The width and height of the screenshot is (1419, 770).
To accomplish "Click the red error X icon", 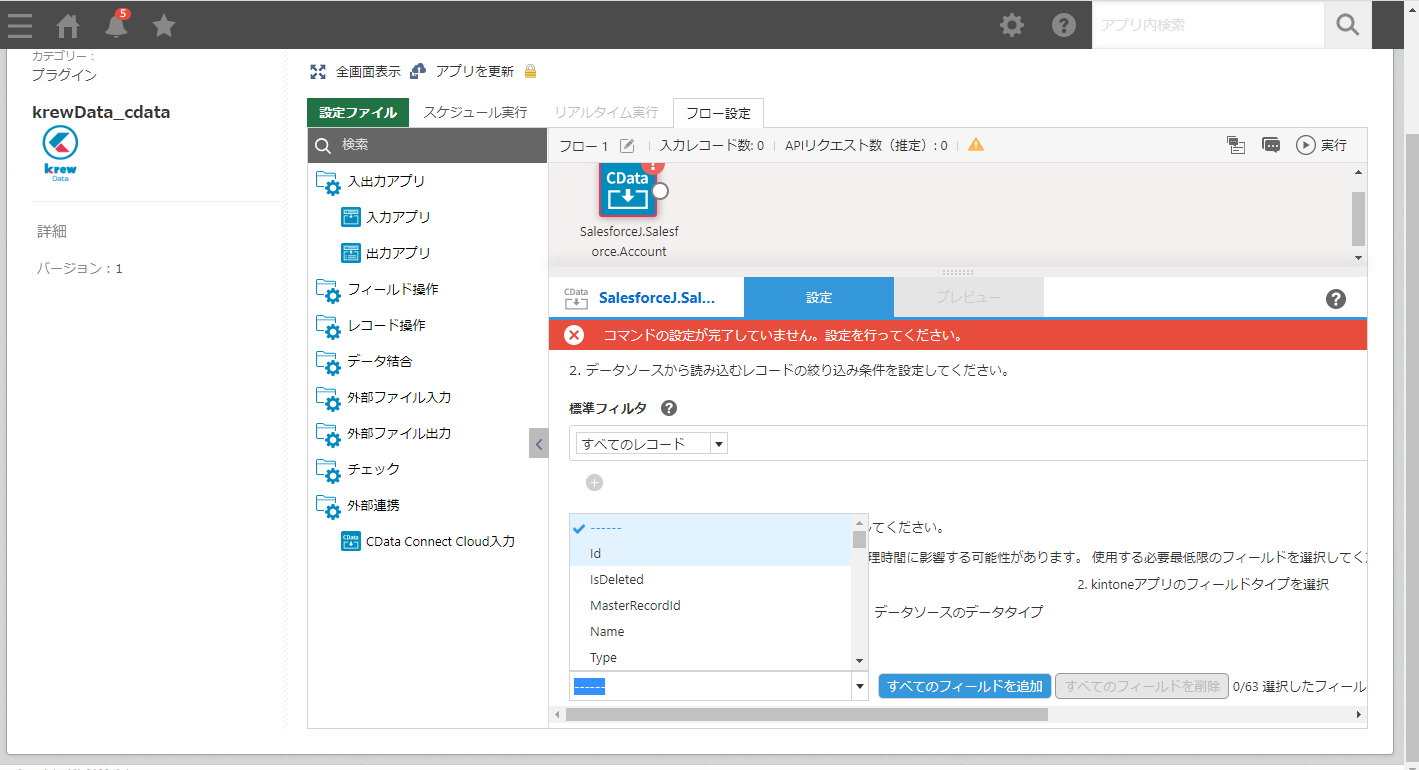I will click(574, 335).
